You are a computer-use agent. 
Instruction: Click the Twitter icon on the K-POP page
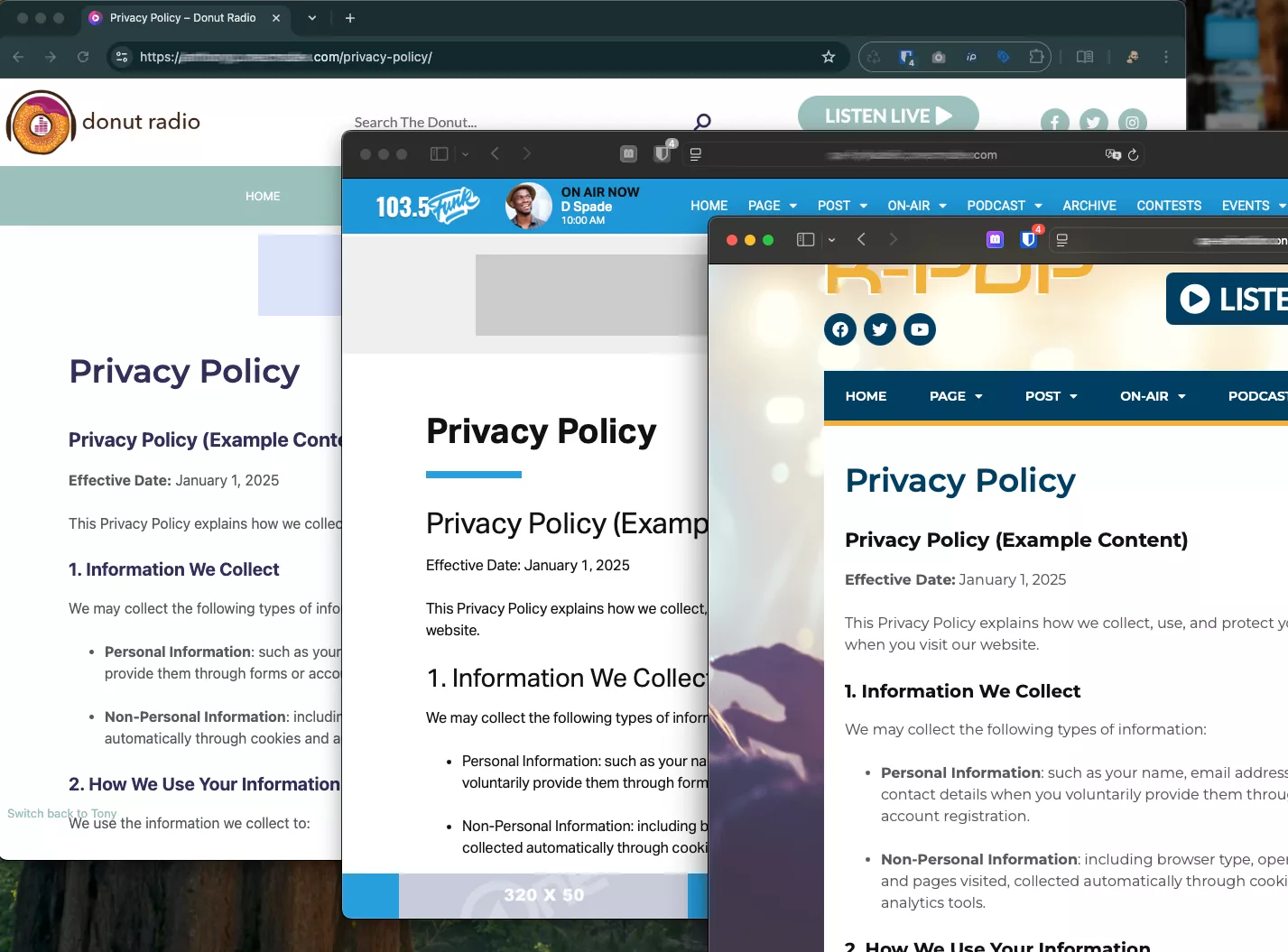click(x=879, y=329)
